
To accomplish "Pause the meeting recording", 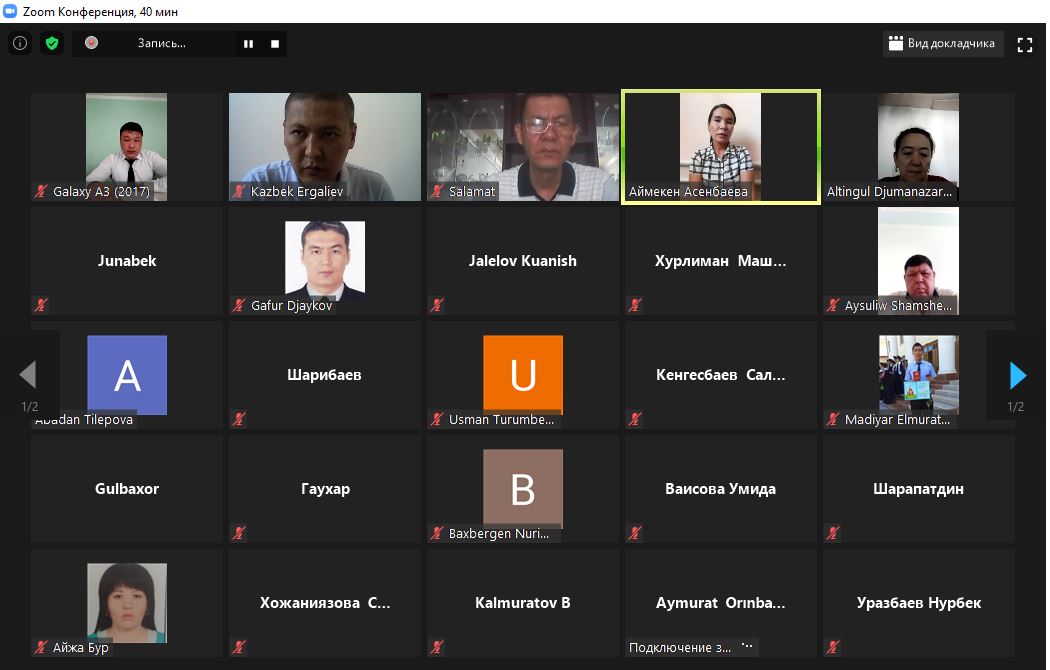I will 248,44.
